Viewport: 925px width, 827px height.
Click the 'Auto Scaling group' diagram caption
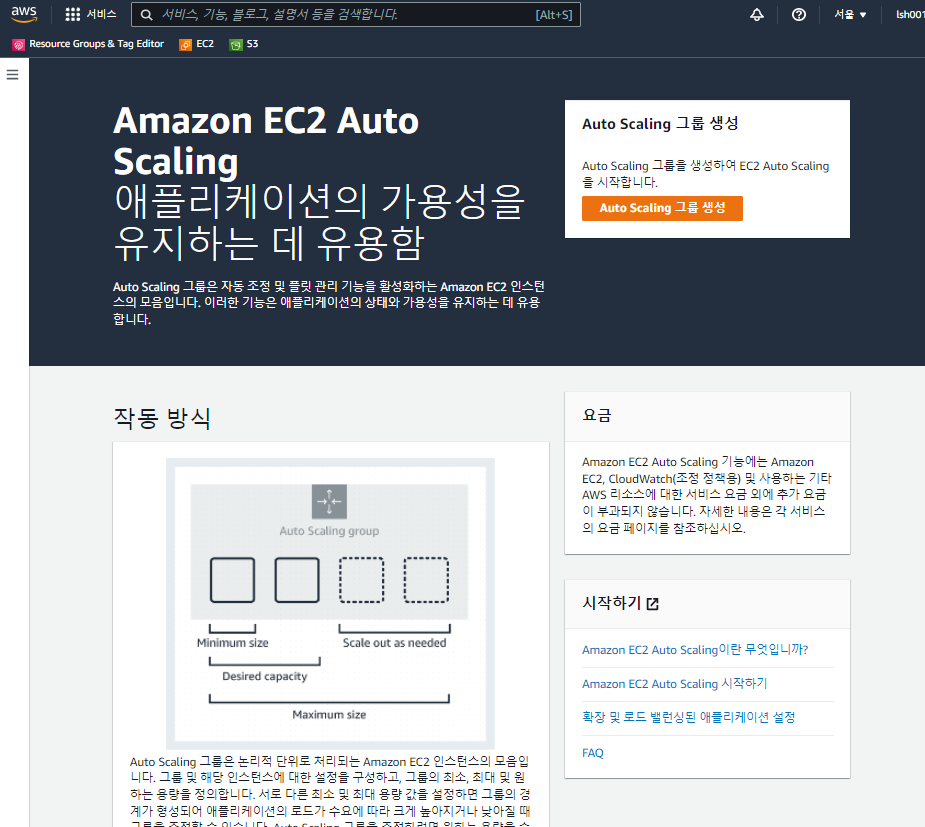pos(329,531)
